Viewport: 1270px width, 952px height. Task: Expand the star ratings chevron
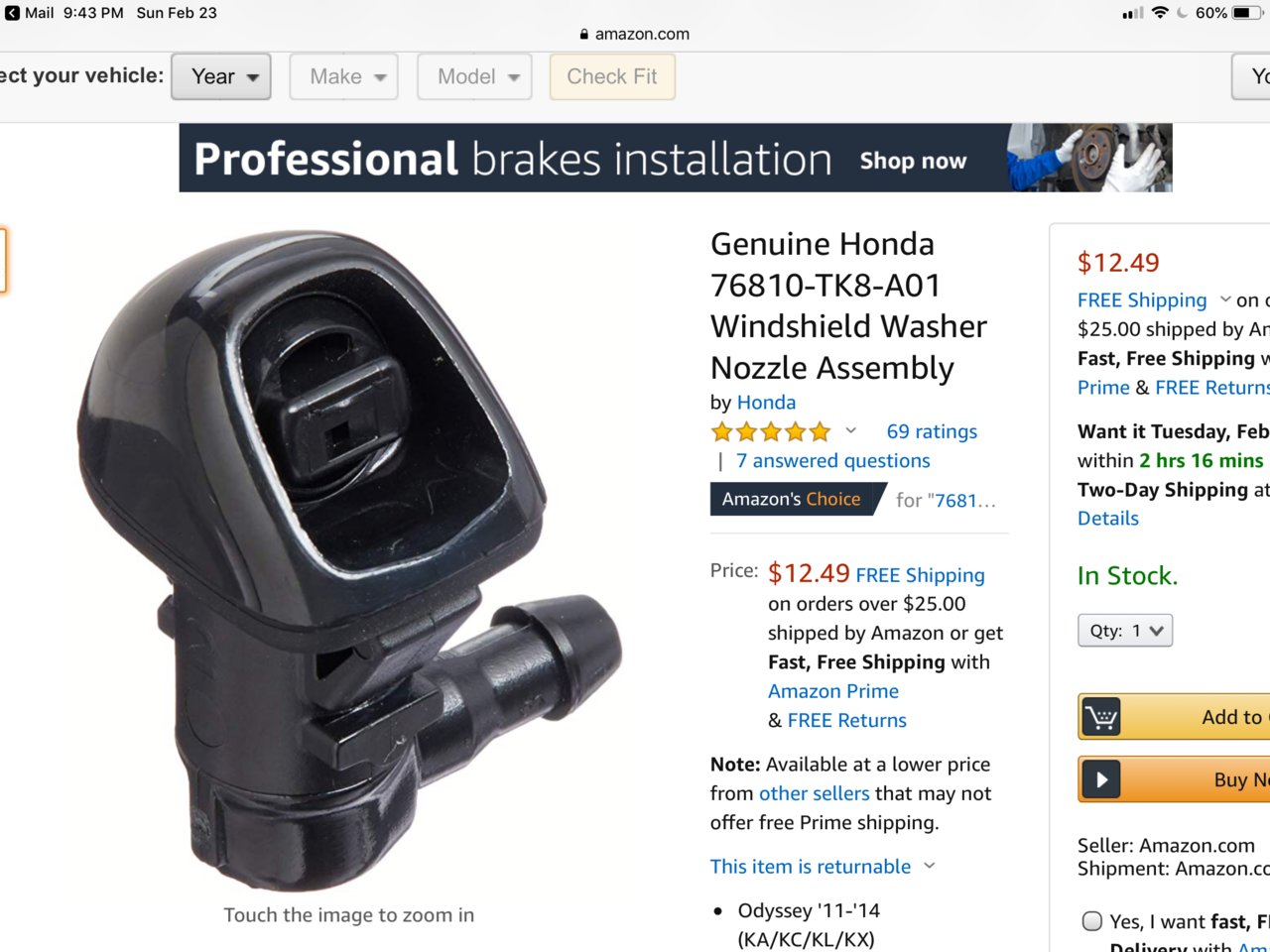pyautogui.click(x=850, y=430)
